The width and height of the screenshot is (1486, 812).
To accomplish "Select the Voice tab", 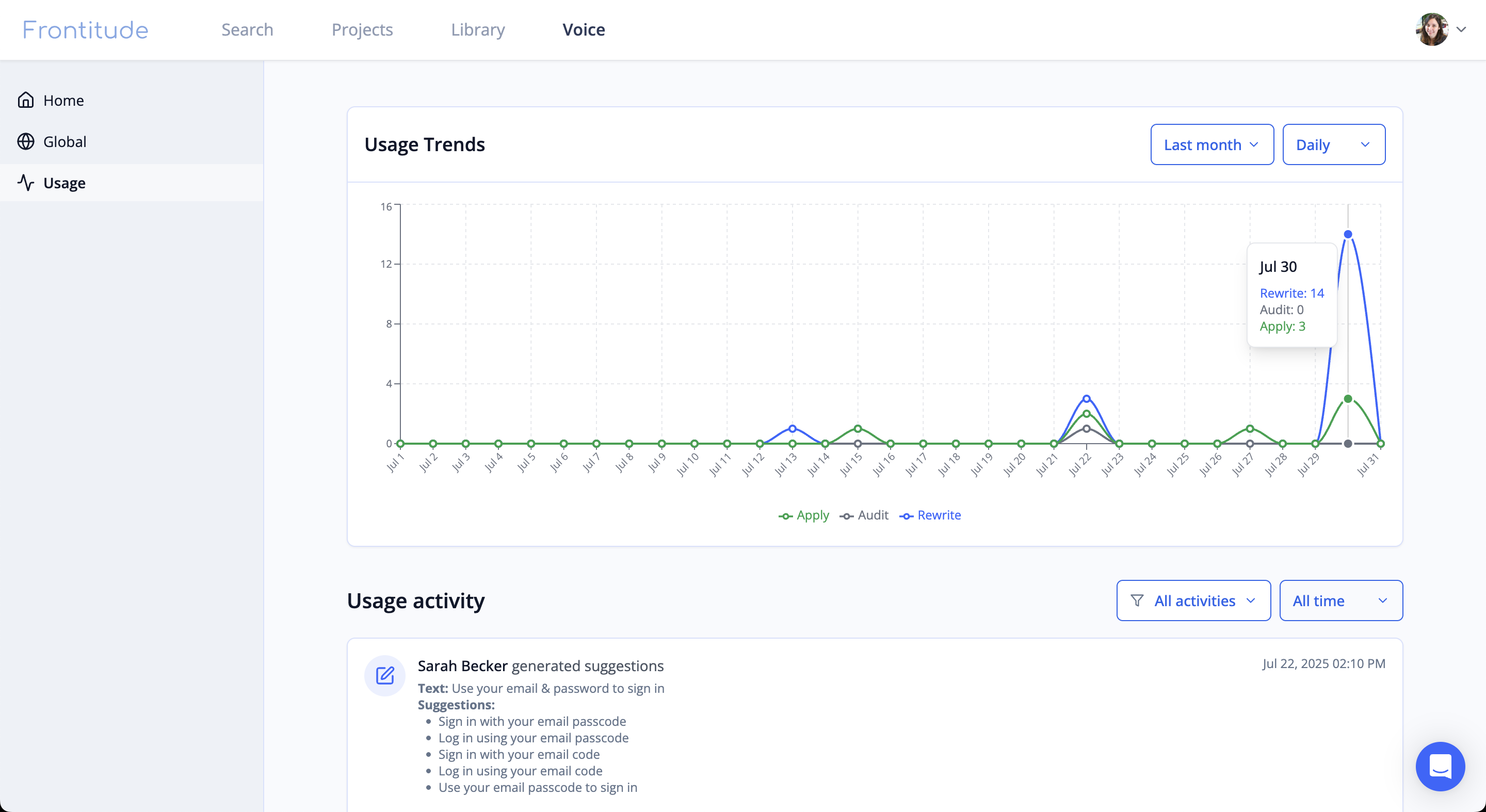I will click(x=583, y=29).
